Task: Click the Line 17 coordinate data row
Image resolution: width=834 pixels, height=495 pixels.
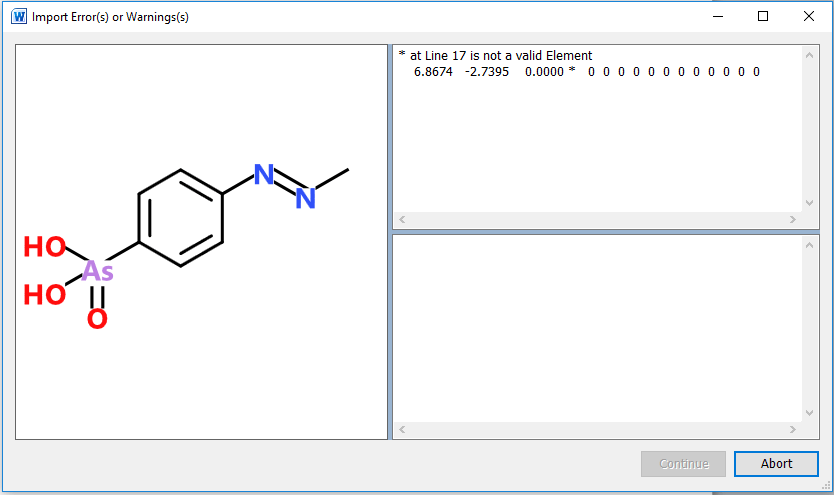Action: pos(586,72)
